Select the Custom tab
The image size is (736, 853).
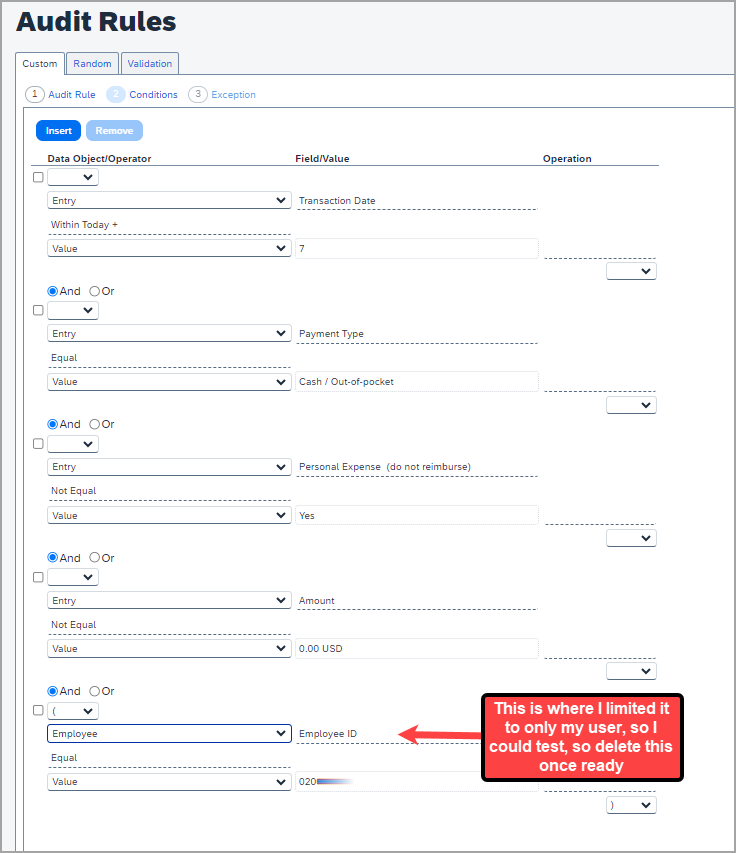40,64
